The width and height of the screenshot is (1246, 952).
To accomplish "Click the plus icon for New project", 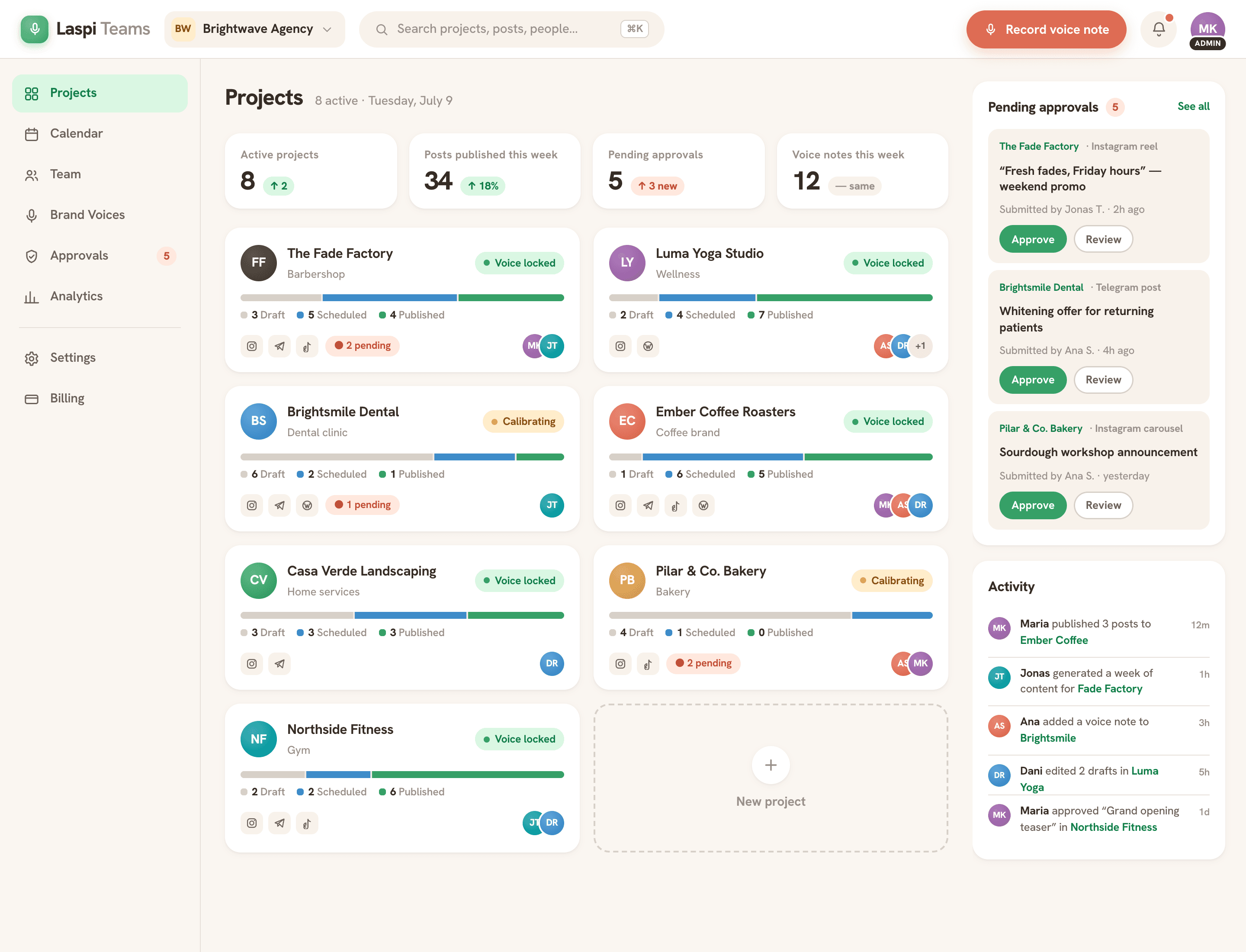I will (771, 765).
